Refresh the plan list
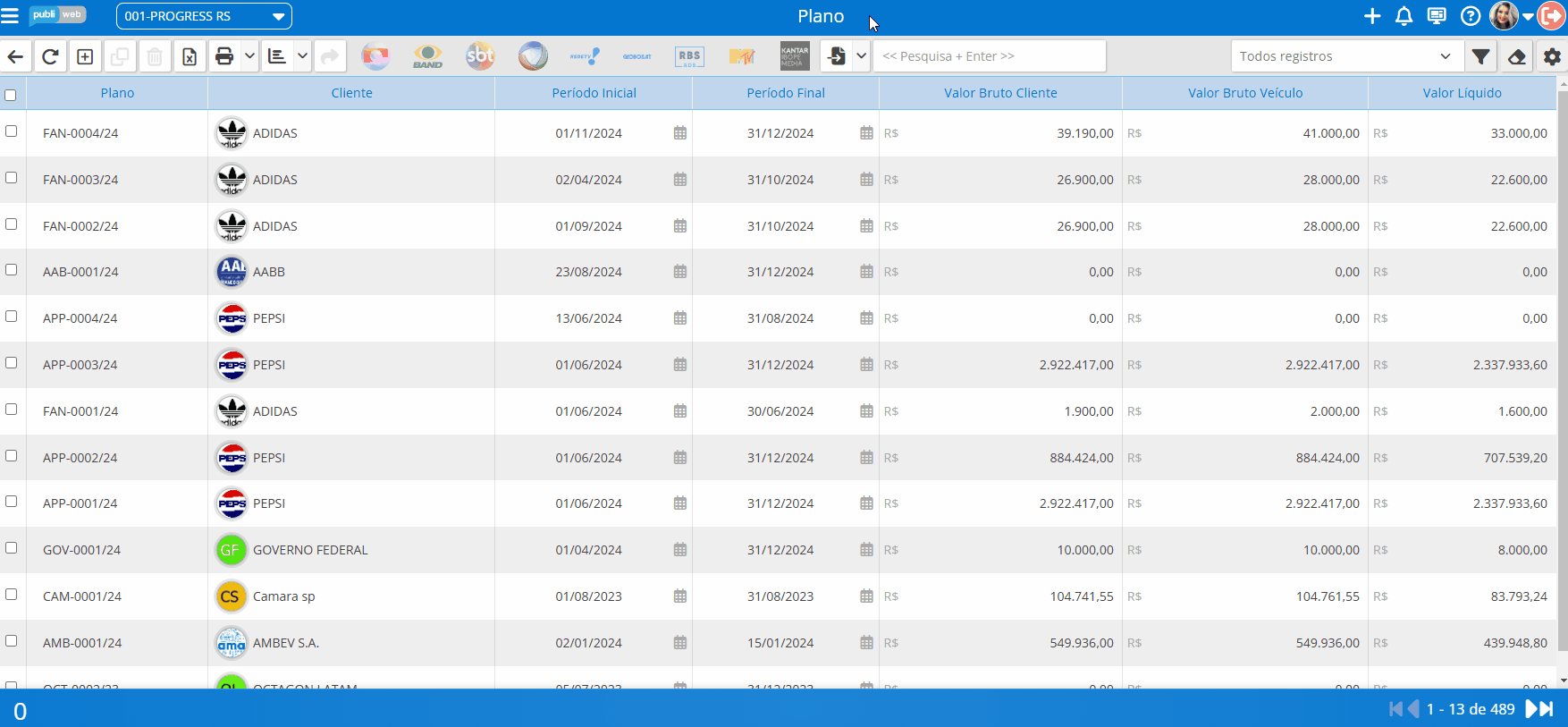Image resolution: width=1568 pixels, height=727 pixels. [50, 56]
